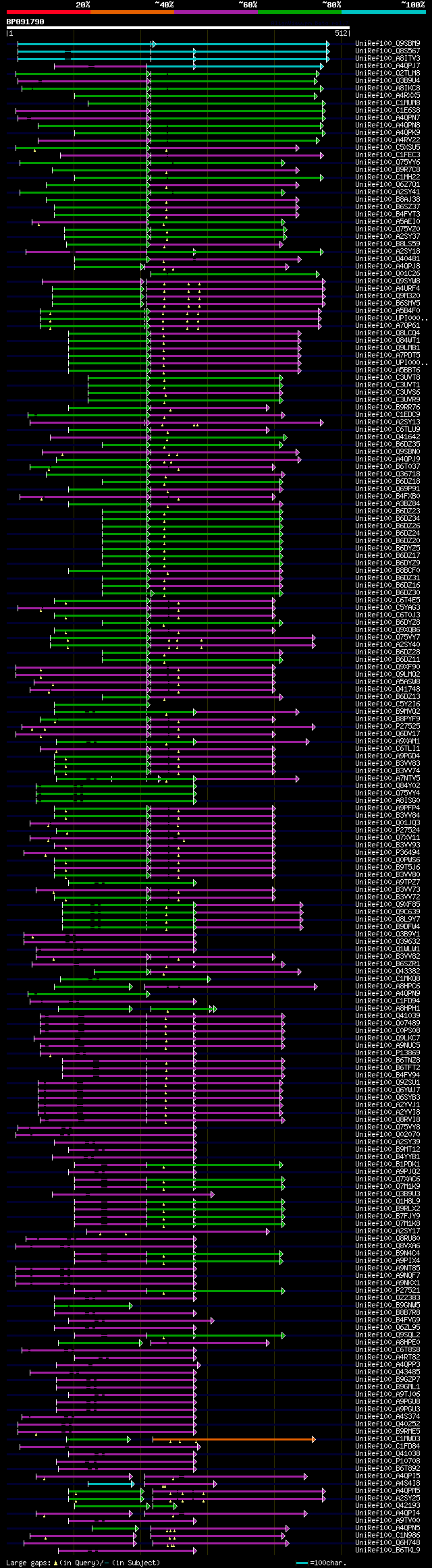Select label UniRef100_Q84Y02
Image resolution: width=432 pixels, height=1568 pixels.
(x=387, y=786)
